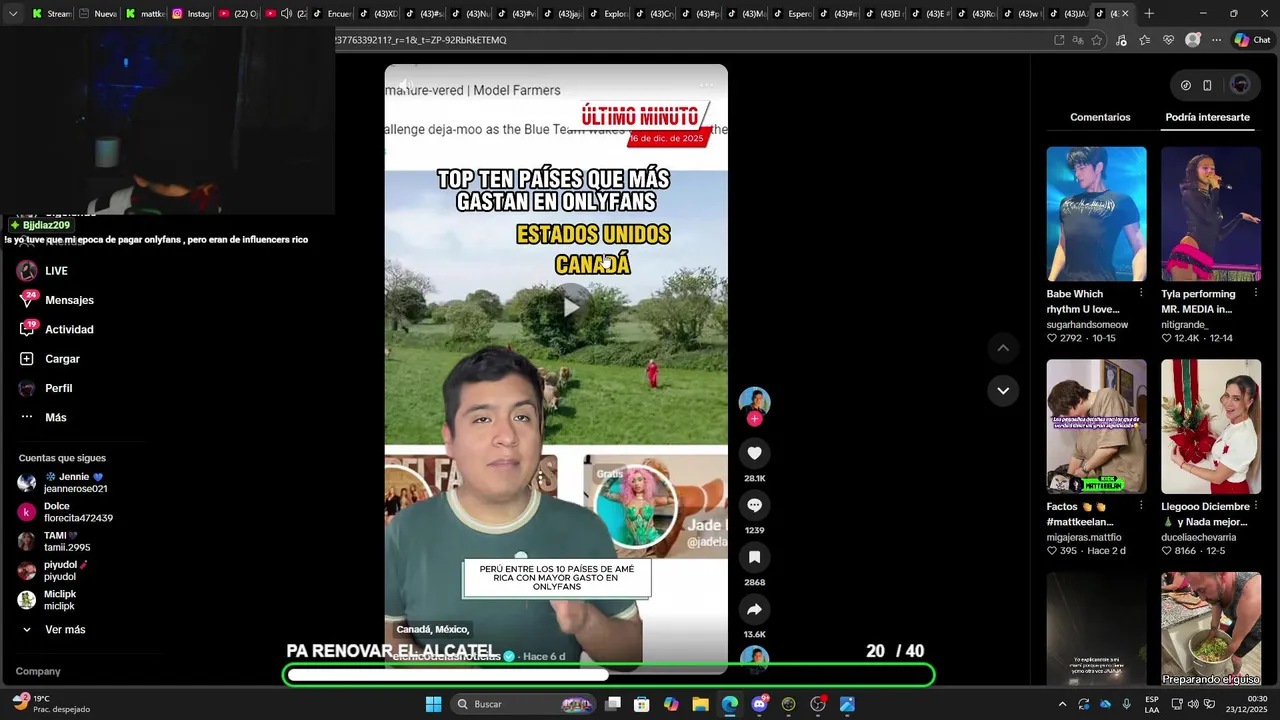Open the ESP LAA language switcher
1280x720 pixels.
pyautogui.click(x=1152, y=704)
